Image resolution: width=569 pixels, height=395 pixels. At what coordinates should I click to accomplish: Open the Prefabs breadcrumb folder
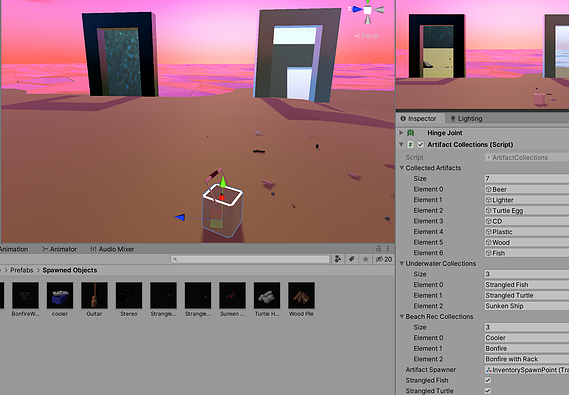click(x=21, y=270)
